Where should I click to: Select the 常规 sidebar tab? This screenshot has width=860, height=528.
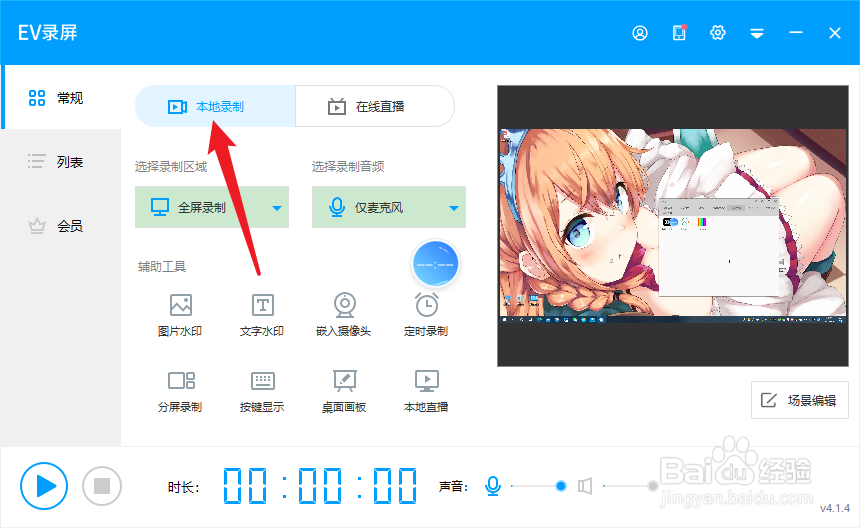pyautogui.click(x=60, y=98)
